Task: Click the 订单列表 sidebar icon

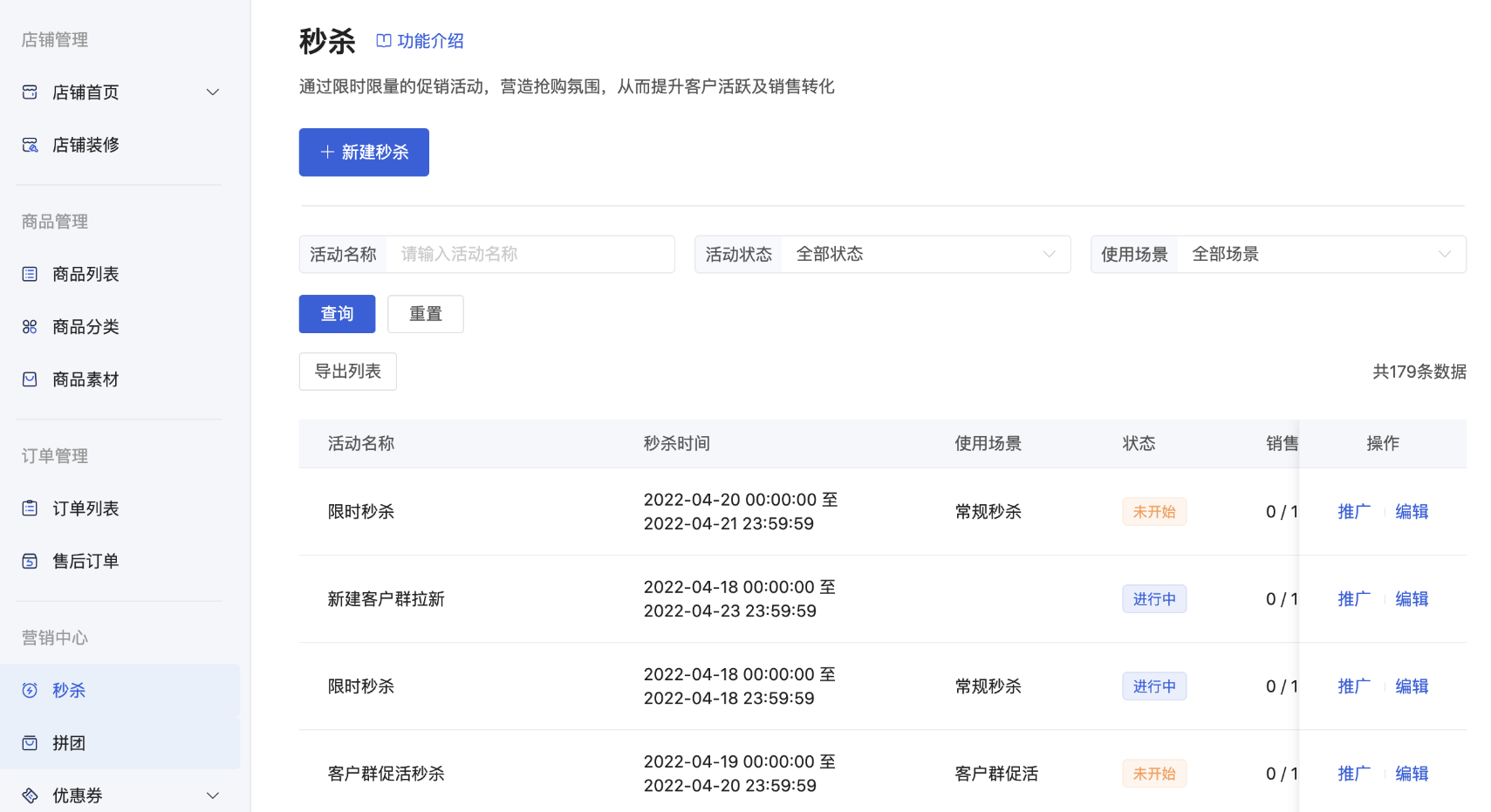Action: [x=30, y=508]
